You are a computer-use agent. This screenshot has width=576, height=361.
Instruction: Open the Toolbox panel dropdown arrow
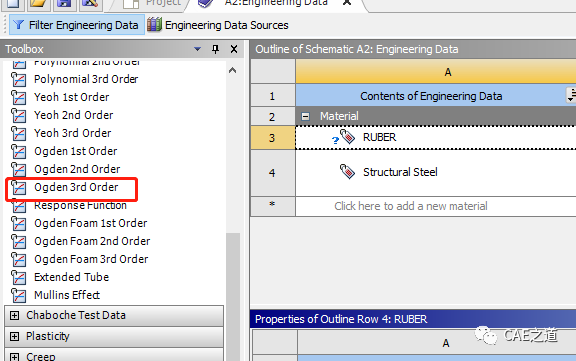pyautogui.click(x=197, y=49)
